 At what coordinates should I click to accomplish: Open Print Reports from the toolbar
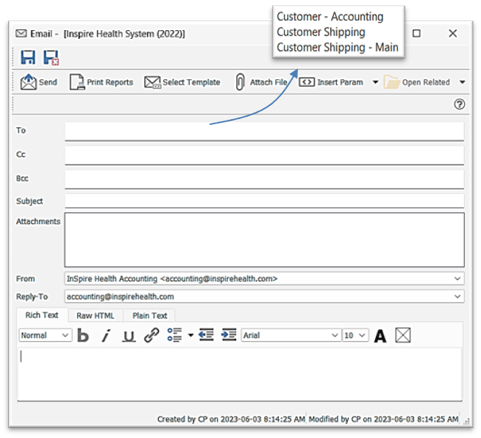pos(101,82)
